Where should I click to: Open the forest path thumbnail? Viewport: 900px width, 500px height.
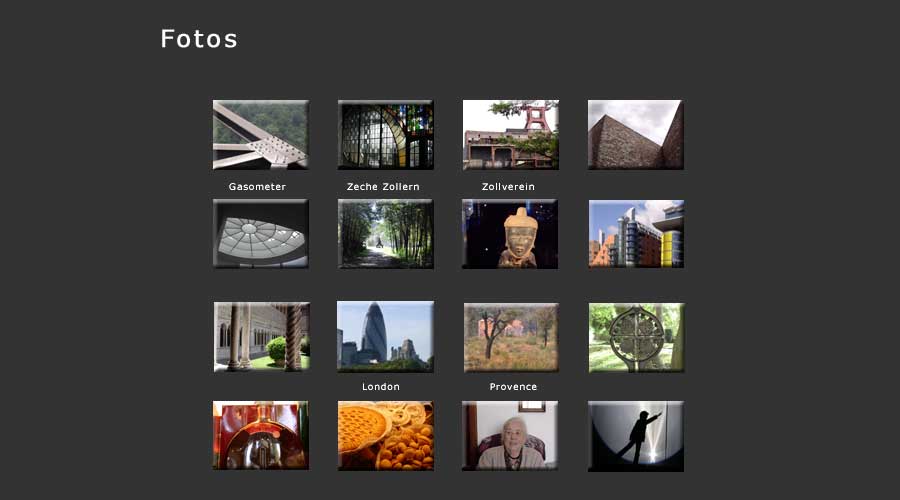click(386, 234)
